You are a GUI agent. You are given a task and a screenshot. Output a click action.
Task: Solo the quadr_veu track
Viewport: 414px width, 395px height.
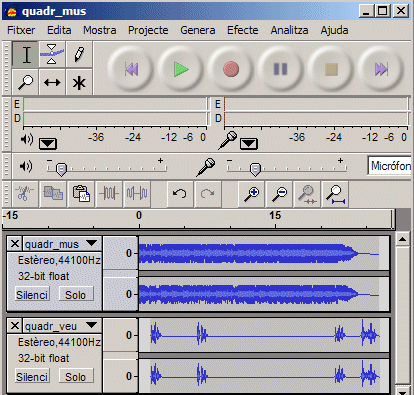pyautogui.click(x=76, y=377)
